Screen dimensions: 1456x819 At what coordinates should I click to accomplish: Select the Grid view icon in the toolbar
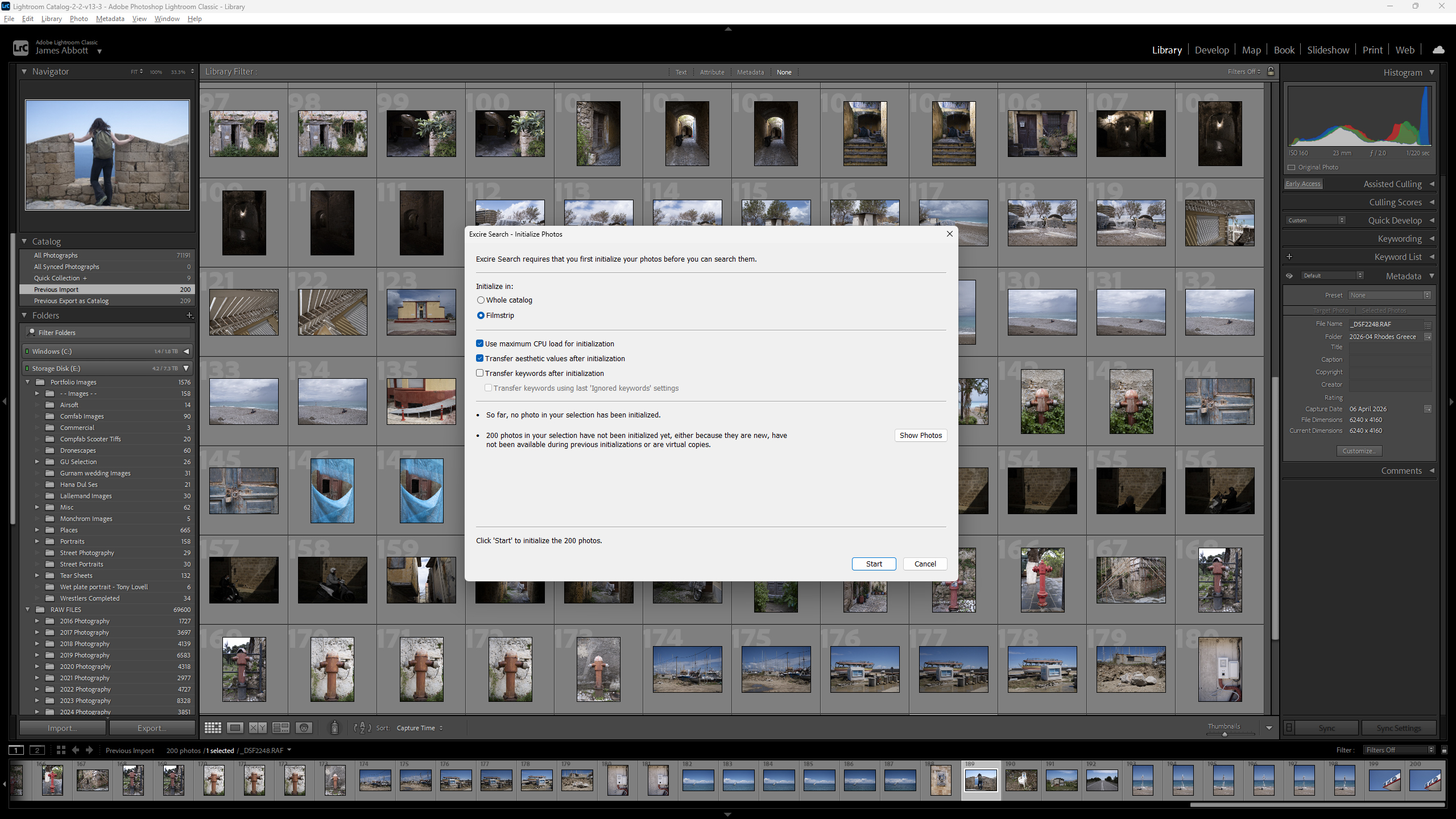pyautogui.click(x=212, y=727)
